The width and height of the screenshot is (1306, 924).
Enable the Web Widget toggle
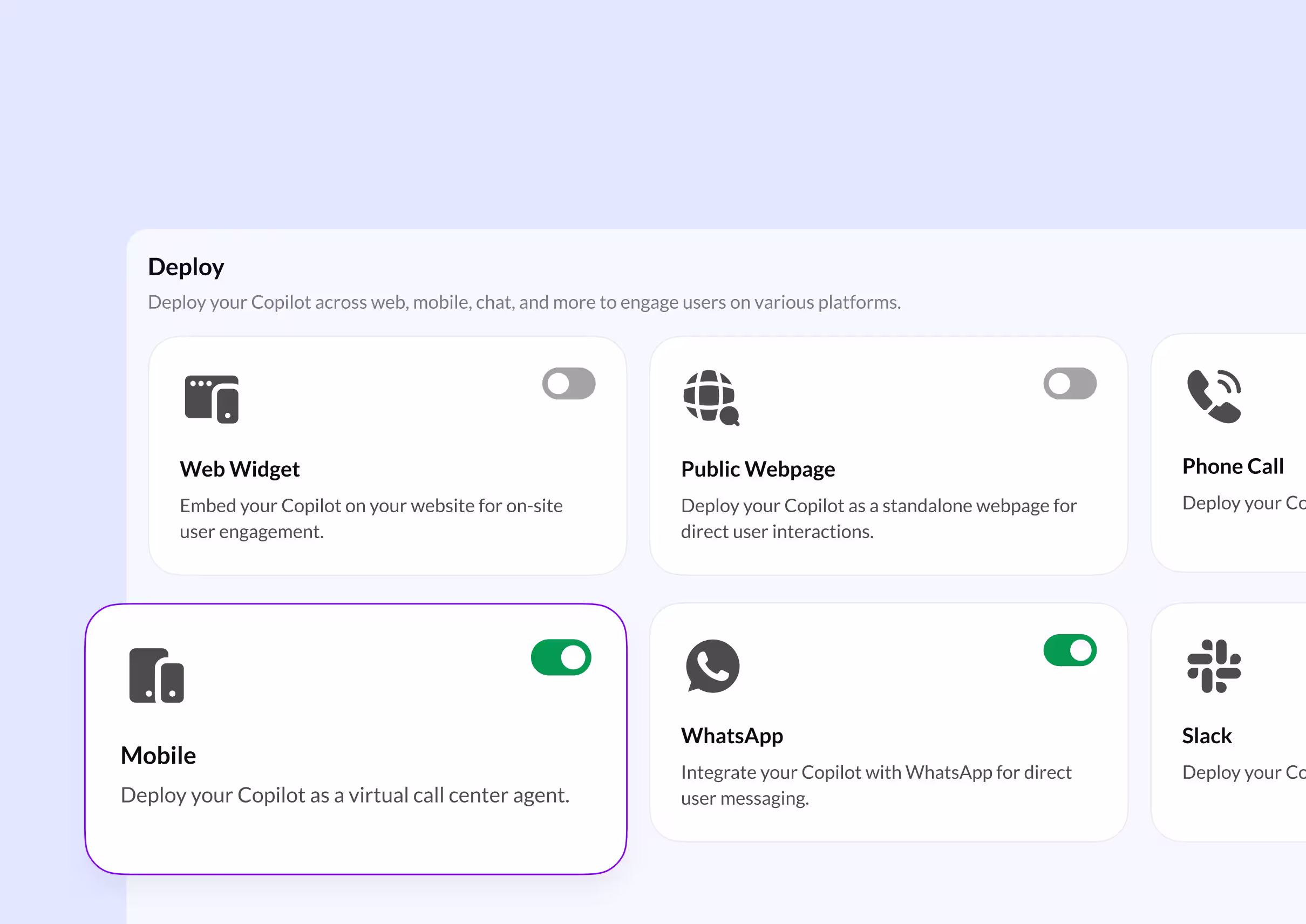[568, 384]
